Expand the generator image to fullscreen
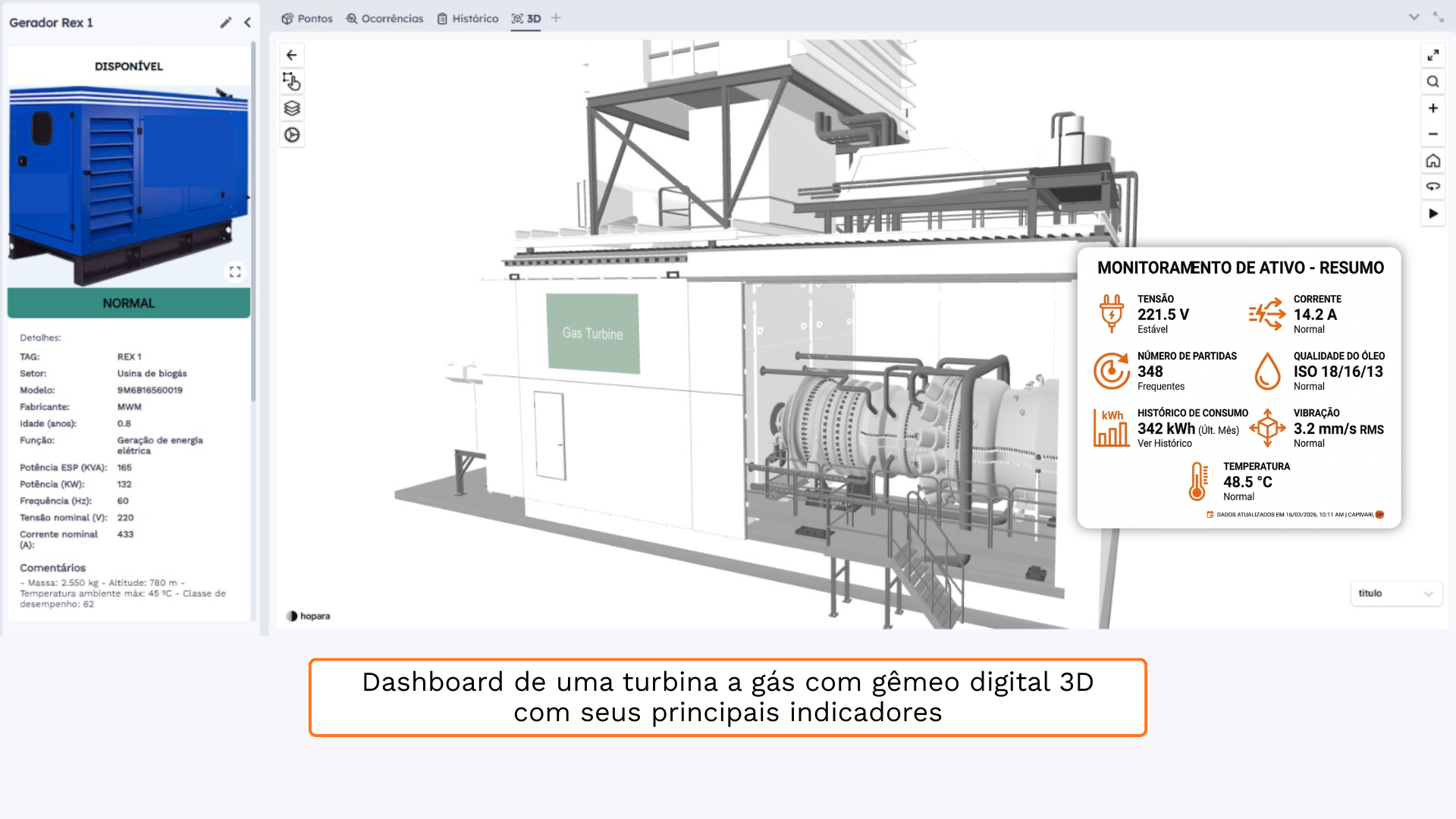Screen dimensions: 1456x819 click(x=235, y=271)
